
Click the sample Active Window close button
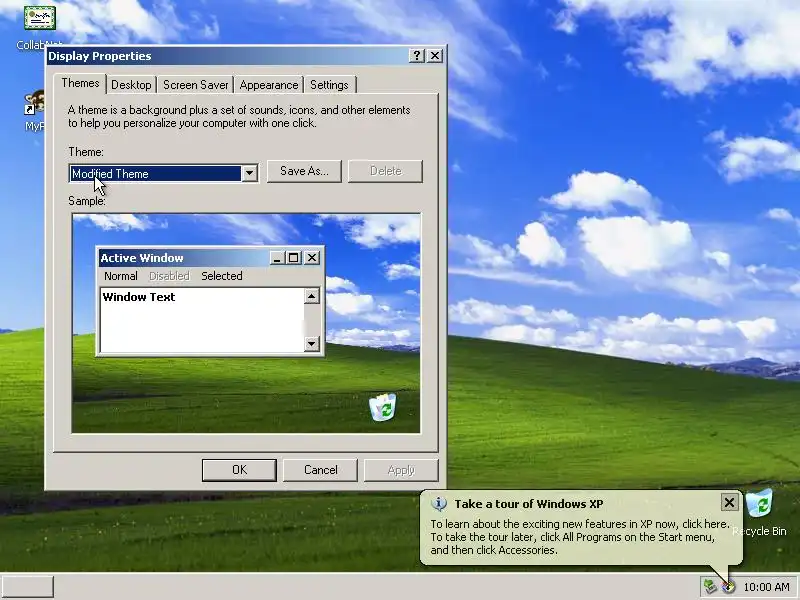tap(312, 258)
